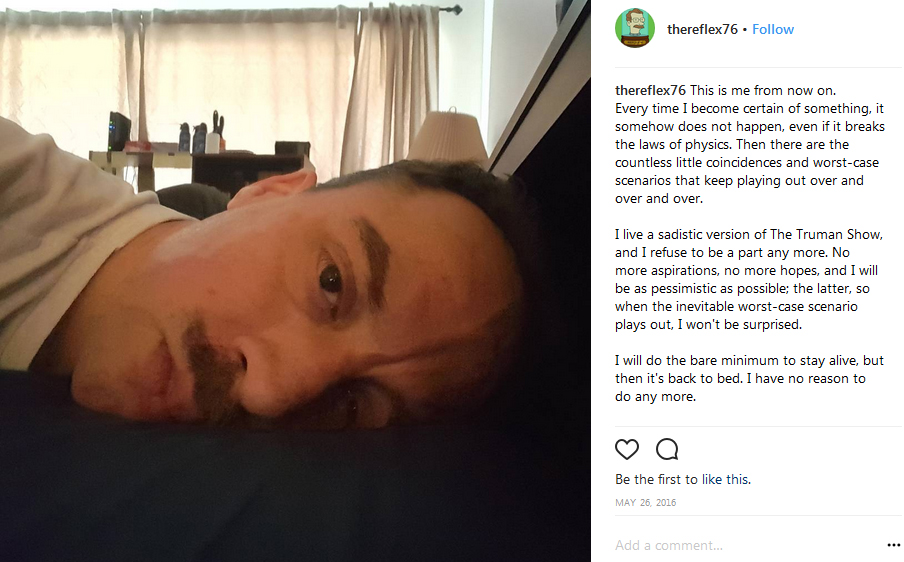Open the MAY 26, 2016 timestamp

[645, 503]
